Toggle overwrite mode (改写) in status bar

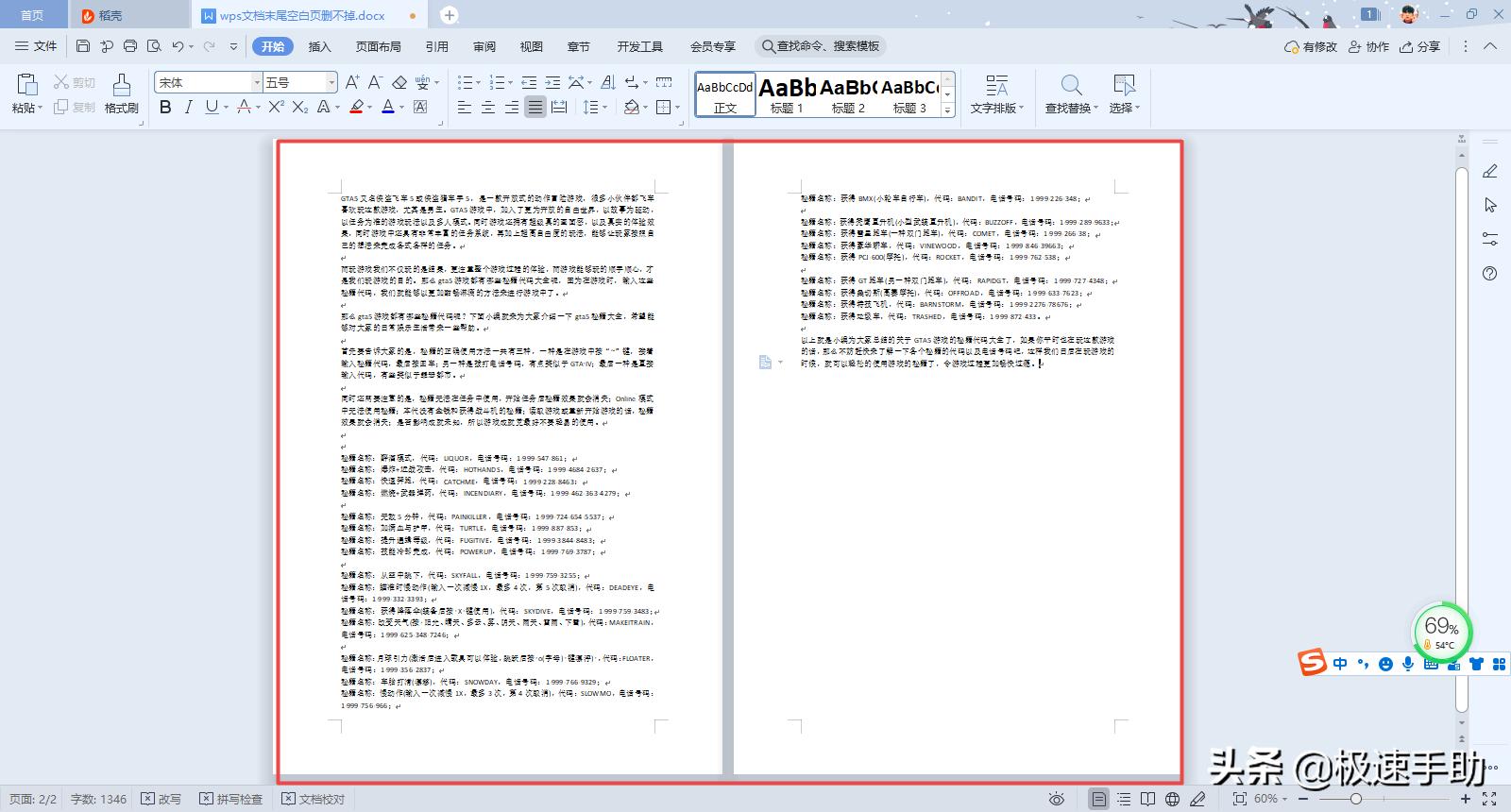[161, 799]
